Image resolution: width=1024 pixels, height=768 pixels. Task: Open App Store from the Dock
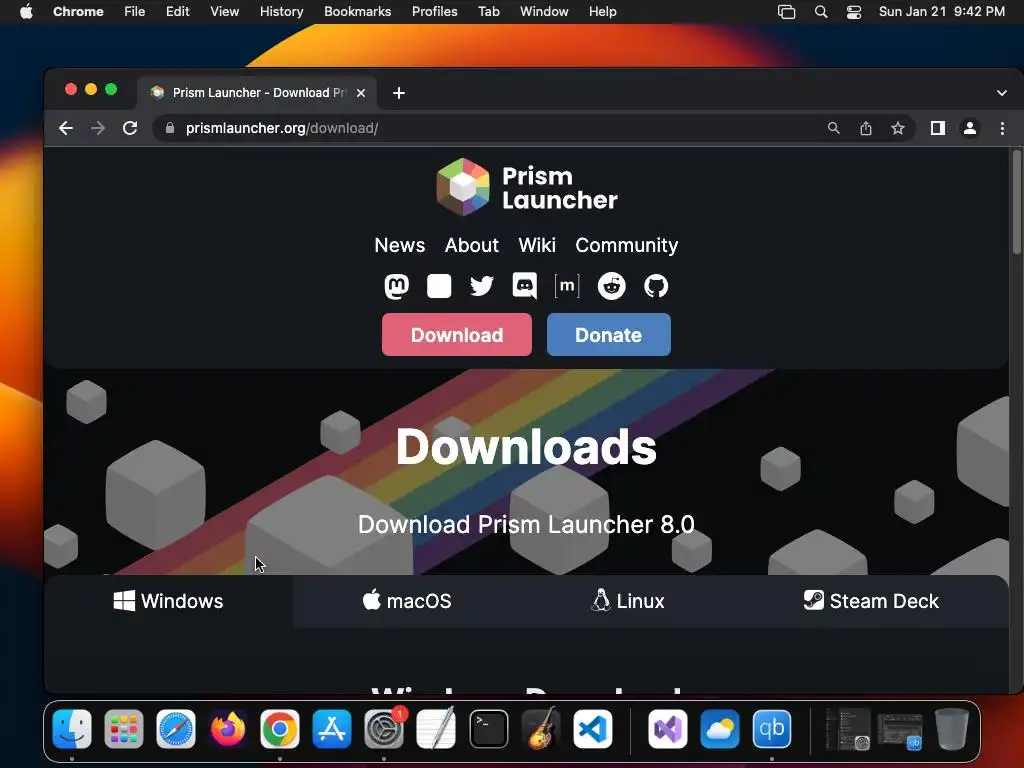point(332,729)
